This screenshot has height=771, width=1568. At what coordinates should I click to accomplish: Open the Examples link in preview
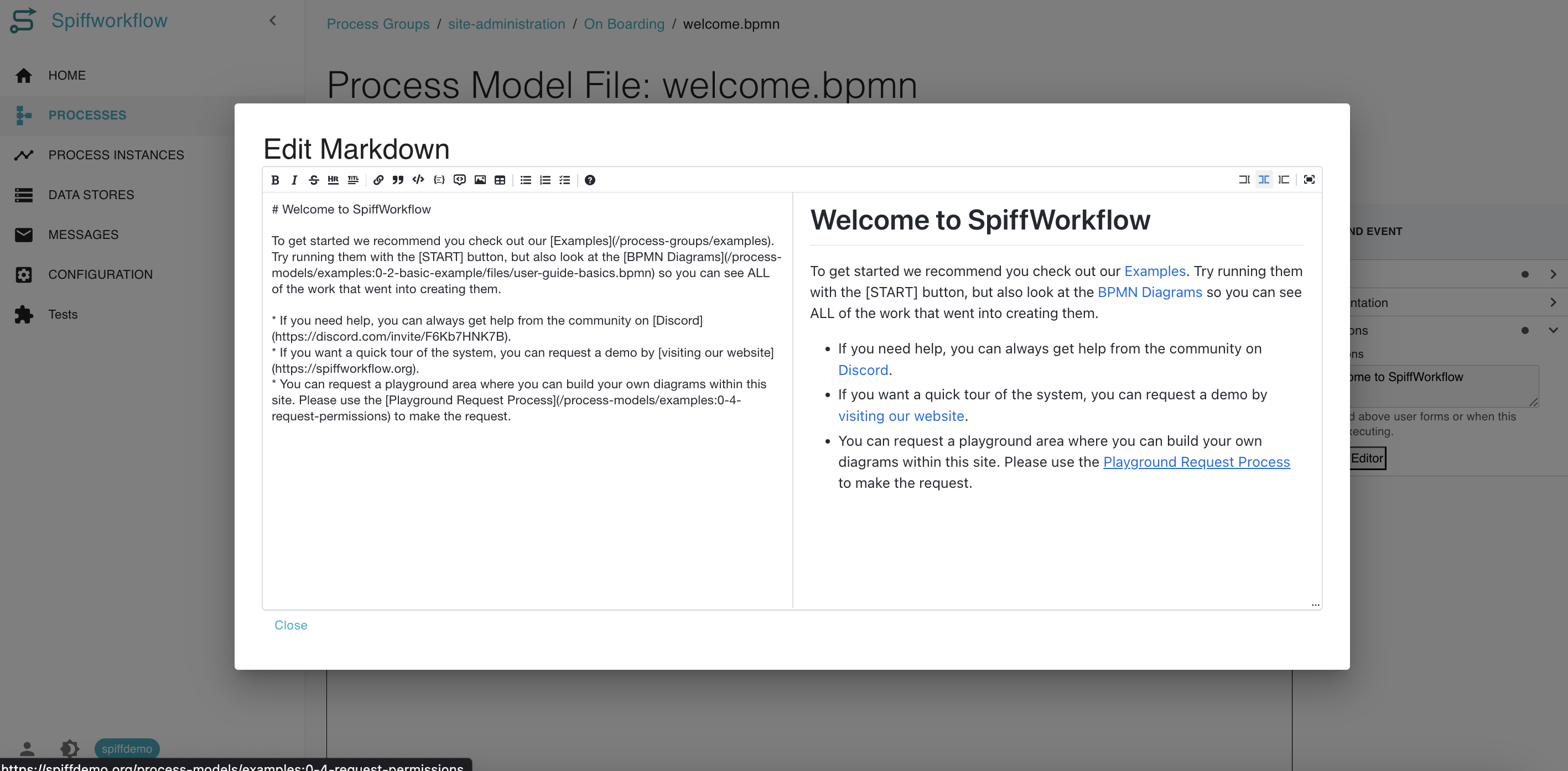(1155, 271)
